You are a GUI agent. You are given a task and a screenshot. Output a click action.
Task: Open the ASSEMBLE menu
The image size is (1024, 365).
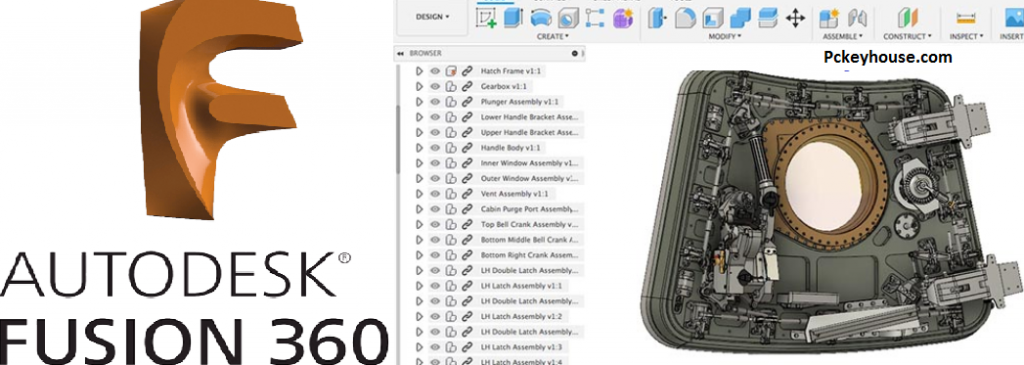842,37
